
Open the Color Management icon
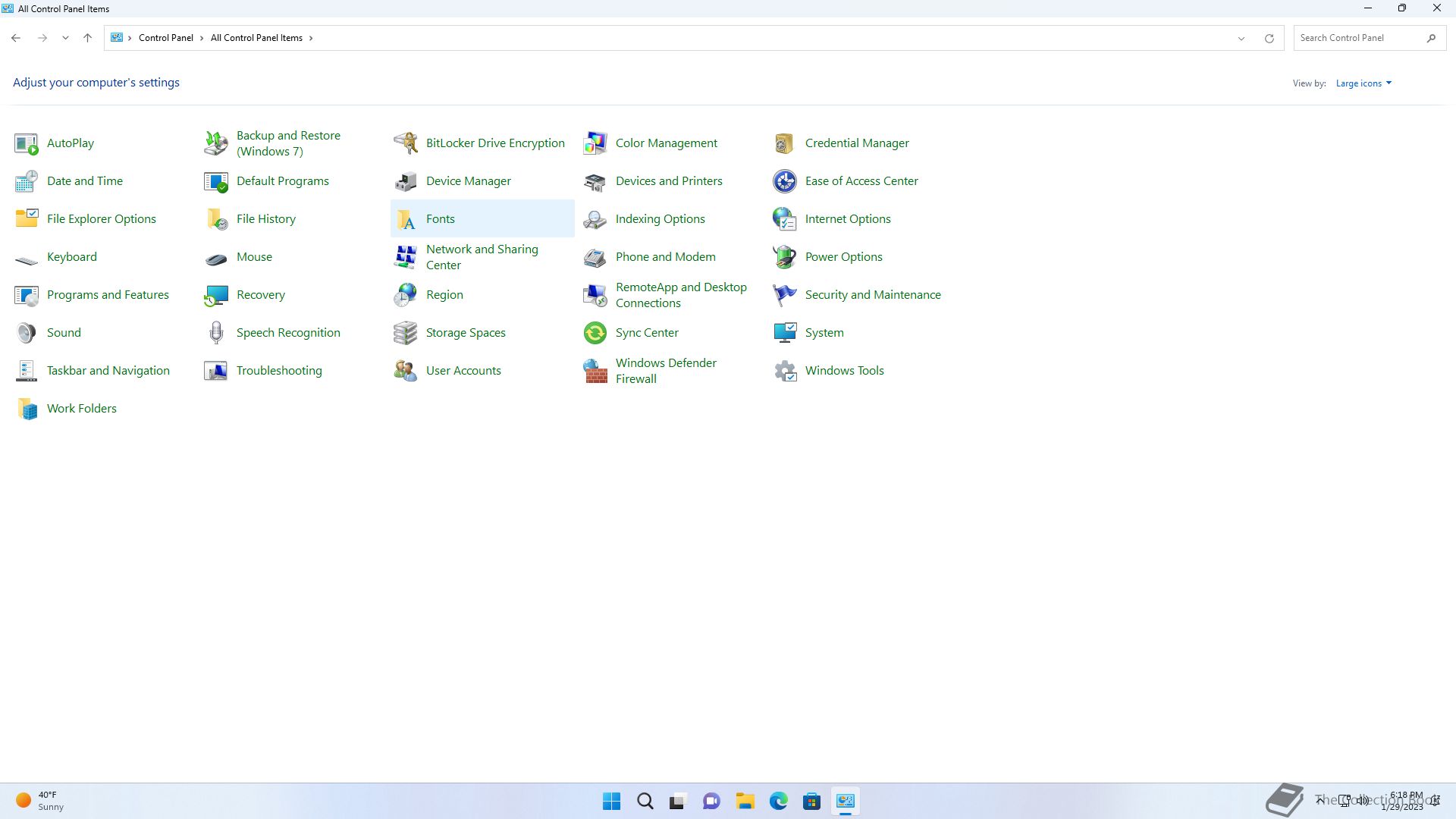[x=595, y=143]
